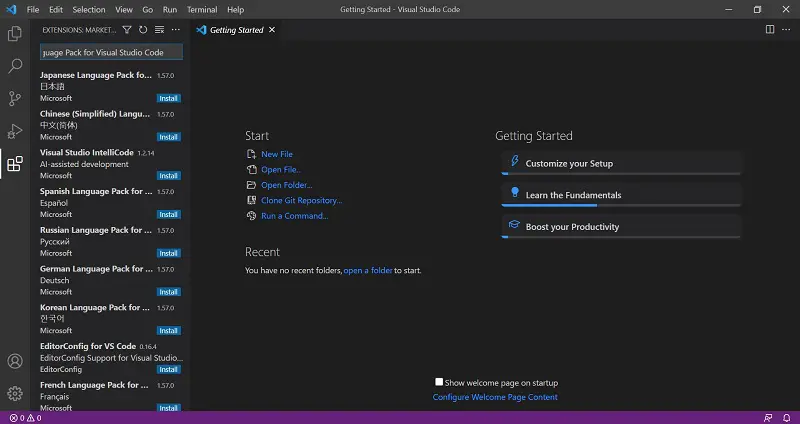The width and height of the screenshot is (800, 424).
Task: Install the Spanish Language Pack
Action: click(x=168, y=215)
